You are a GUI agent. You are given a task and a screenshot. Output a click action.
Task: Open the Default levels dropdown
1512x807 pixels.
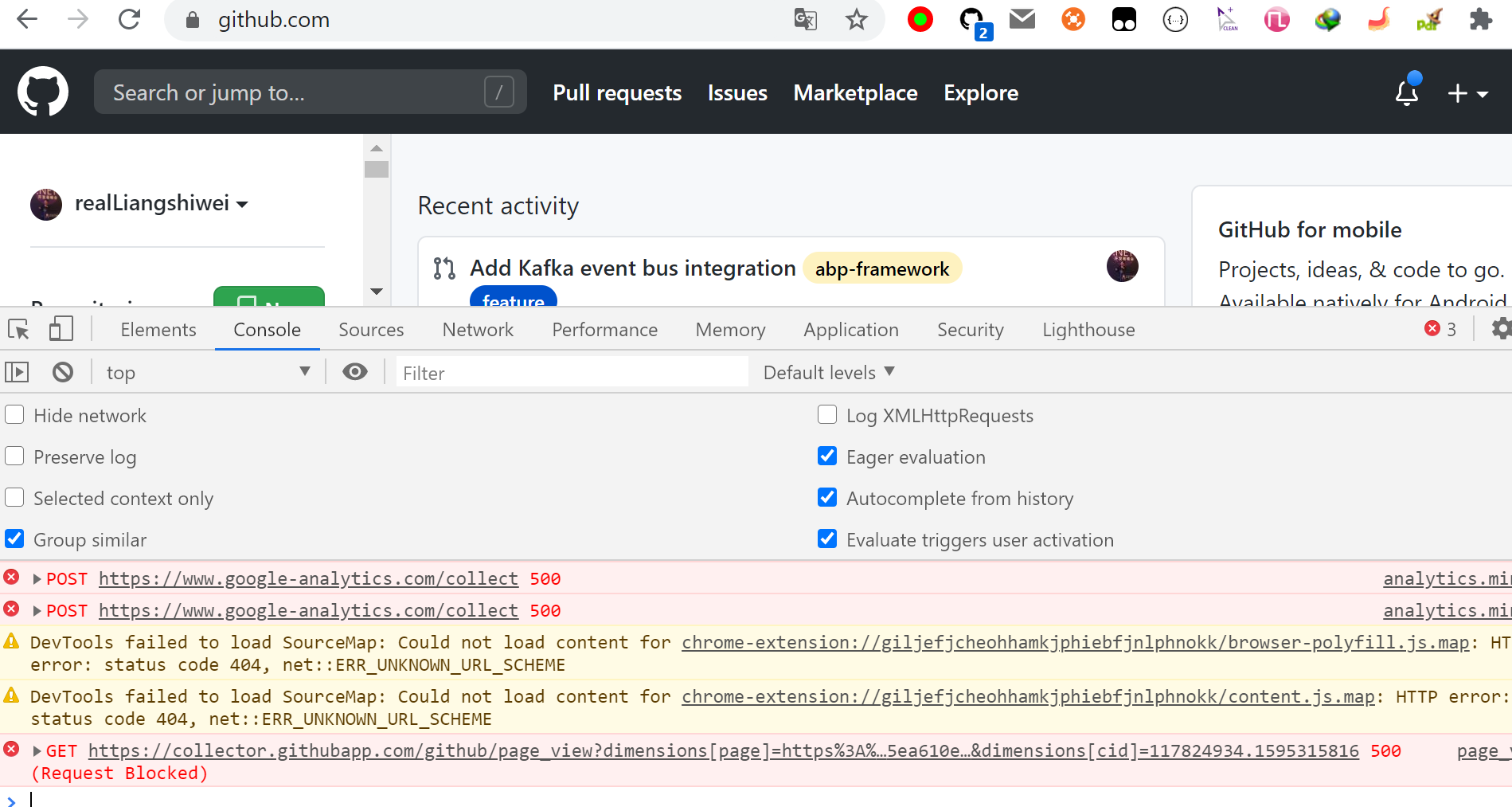pos(829,372)
